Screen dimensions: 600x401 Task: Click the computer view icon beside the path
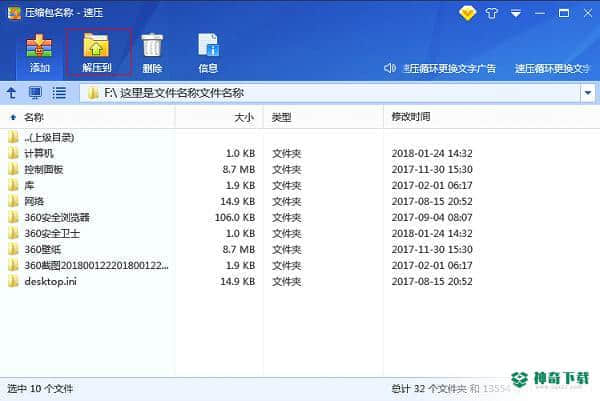pos(35,93)
